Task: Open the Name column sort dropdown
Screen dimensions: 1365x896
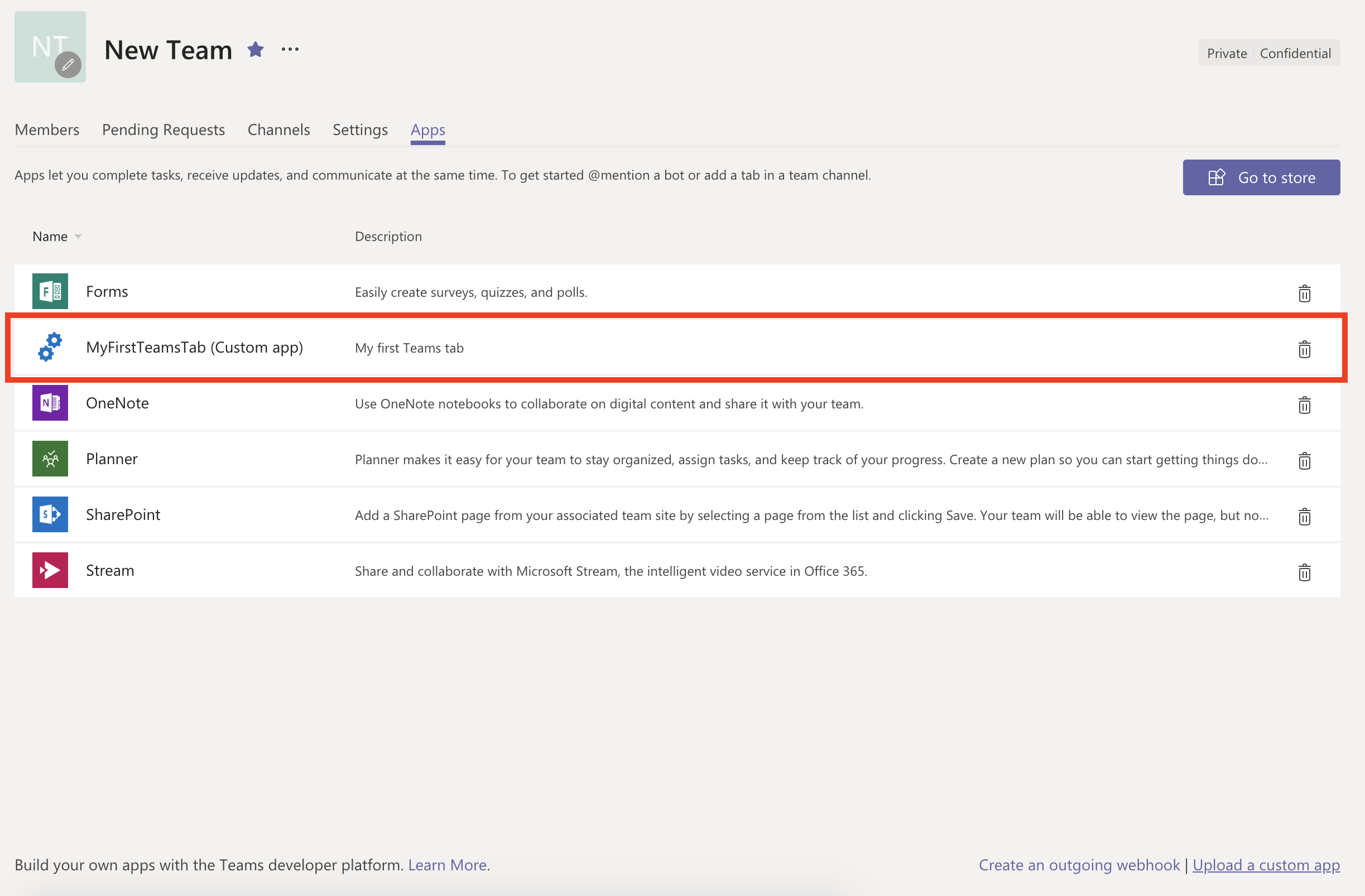Action: point(78,236)
